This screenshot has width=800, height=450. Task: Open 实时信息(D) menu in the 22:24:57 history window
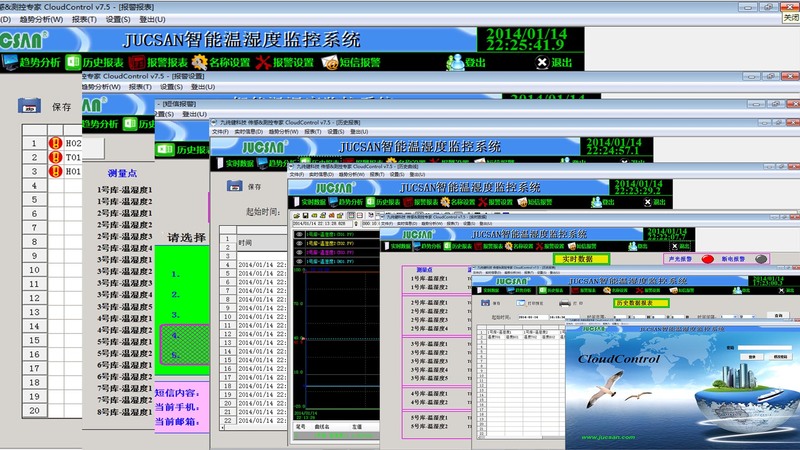(x=248, y=132)
